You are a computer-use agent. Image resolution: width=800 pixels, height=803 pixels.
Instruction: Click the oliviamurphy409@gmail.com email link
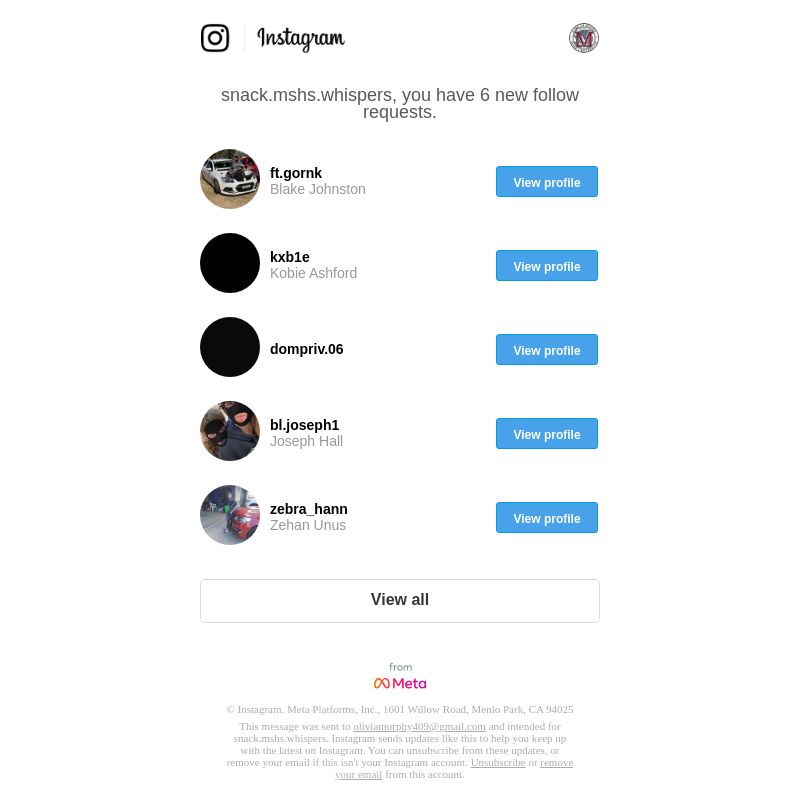tap(419, 726)
